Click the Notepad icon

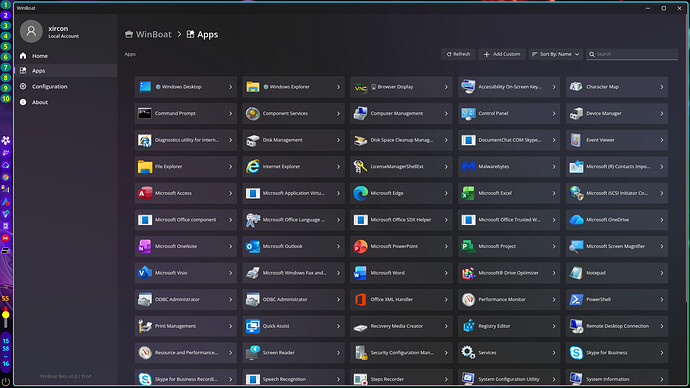(x=576, y=273)
